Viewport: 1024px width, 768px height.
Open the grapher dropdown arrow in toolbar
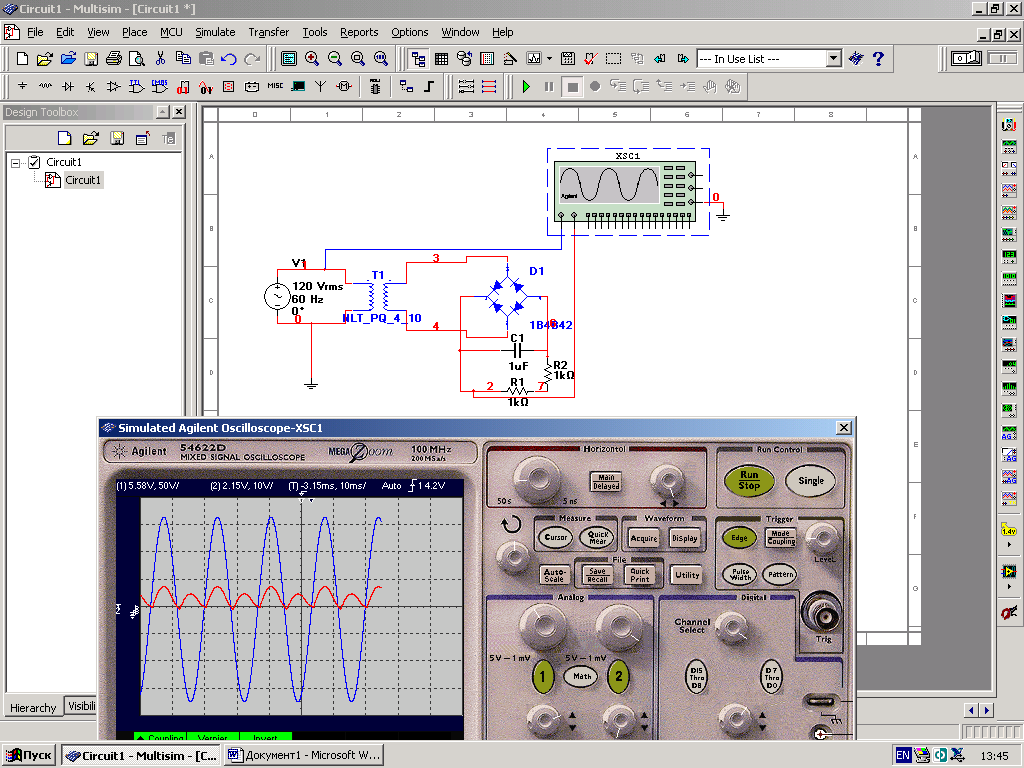click(549, 59)
